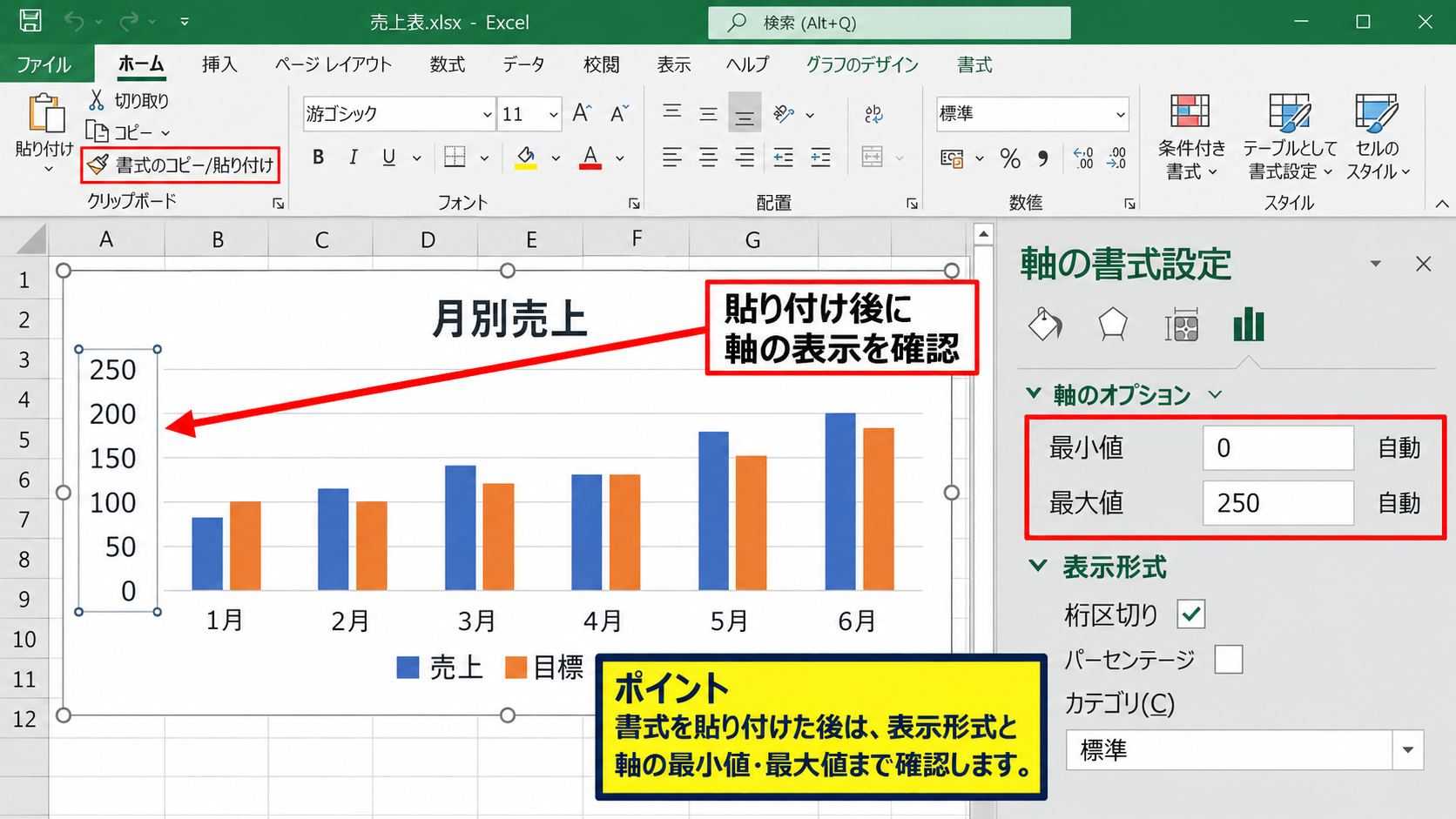
Task: Reset 最大値 with its 自動 button
Action: pos(1399,503)
